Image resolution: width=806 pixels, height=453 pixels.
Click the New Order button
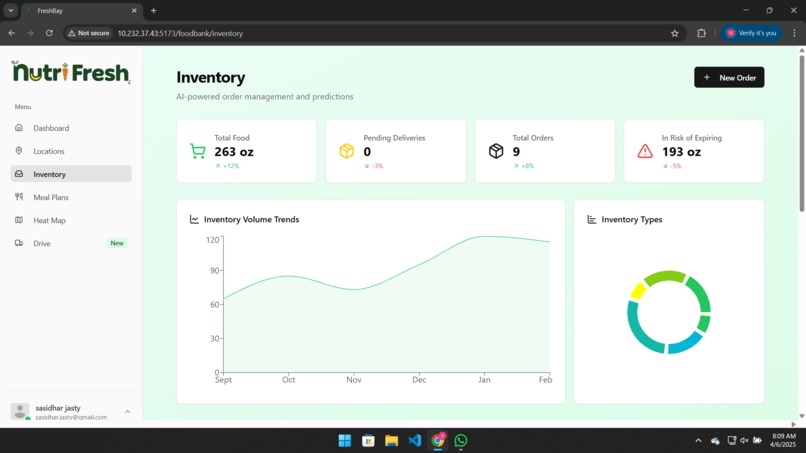point(729,78)
